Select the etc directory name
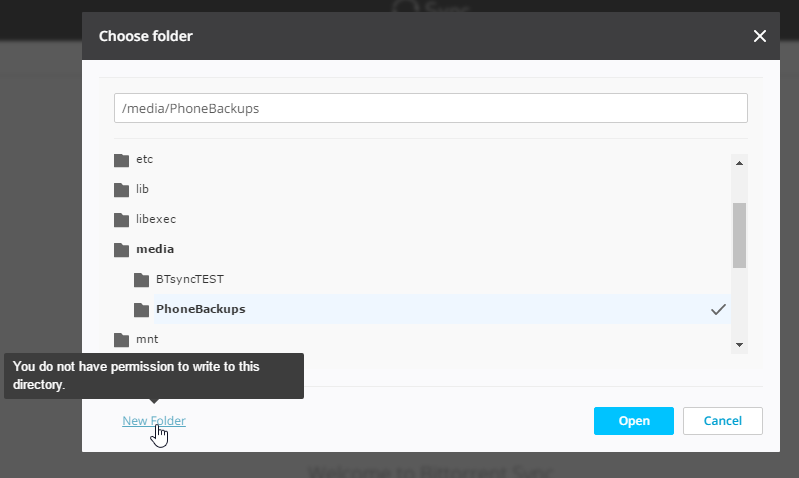This screenshot has width=799, height=478. point(145,160)
